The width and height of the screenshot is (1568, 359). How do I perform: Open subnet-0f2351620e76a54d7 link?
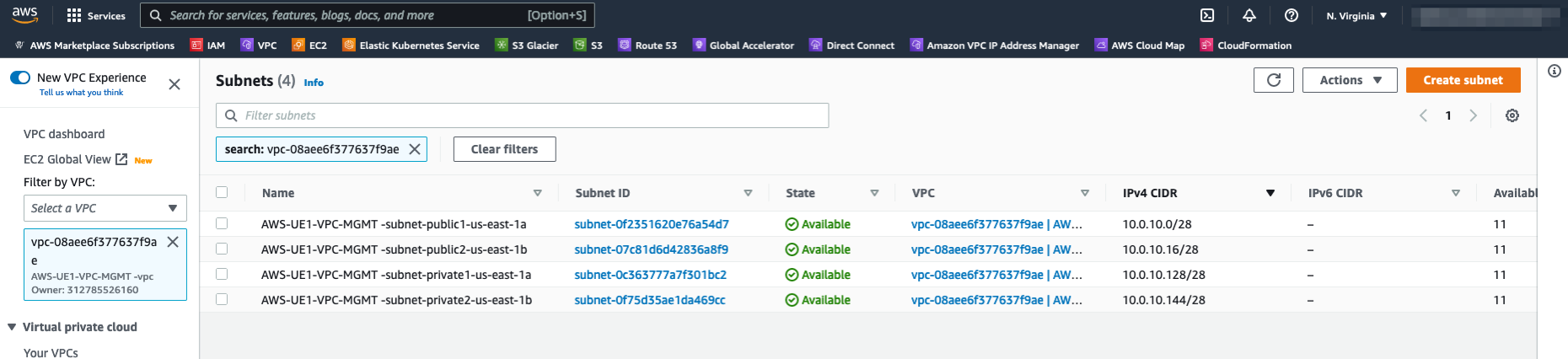click(652, 224)
